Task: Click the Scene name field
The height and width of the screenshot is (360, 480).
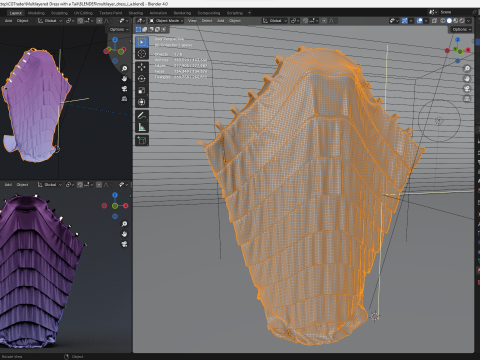Action: (455, 12)
